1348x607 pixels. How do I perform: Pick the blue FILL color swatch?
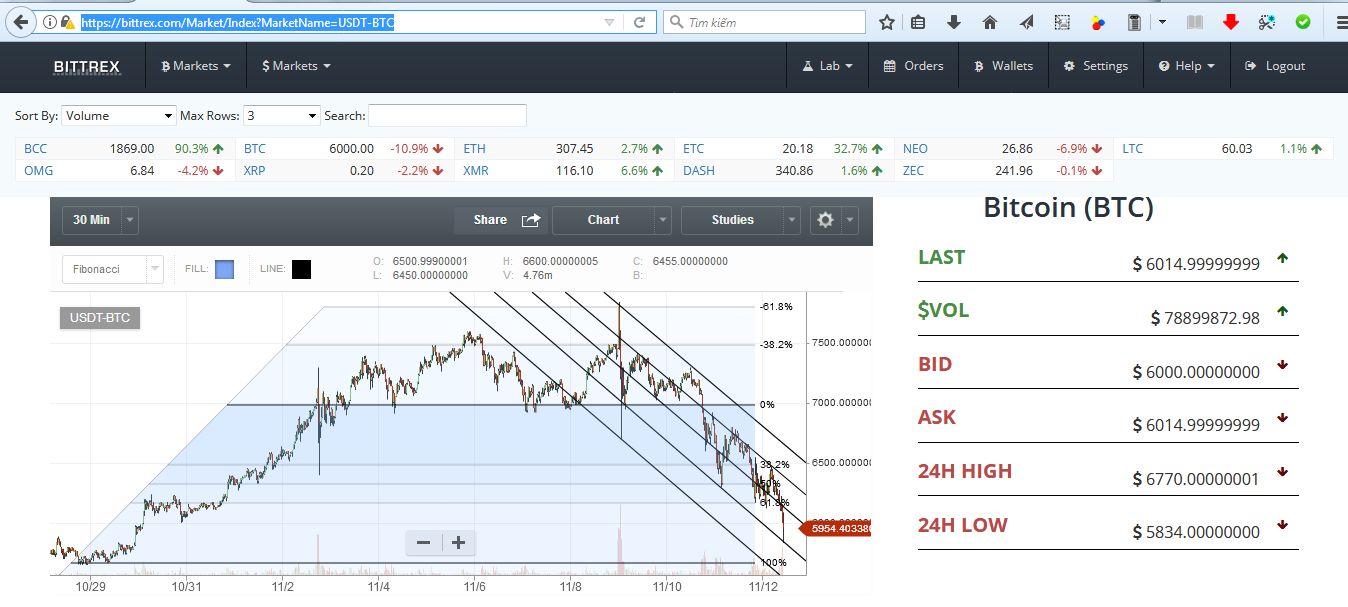coord(224,269)
